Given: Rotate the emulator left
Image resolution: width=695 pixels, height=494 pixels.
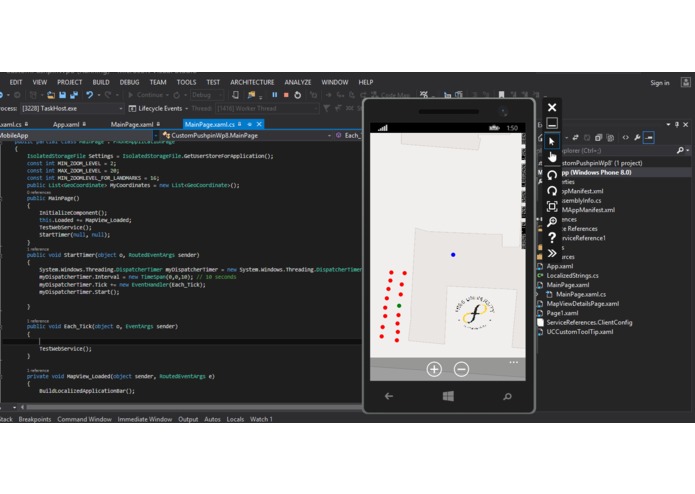Looking at the screenshot, I should [x=552, y=175].
